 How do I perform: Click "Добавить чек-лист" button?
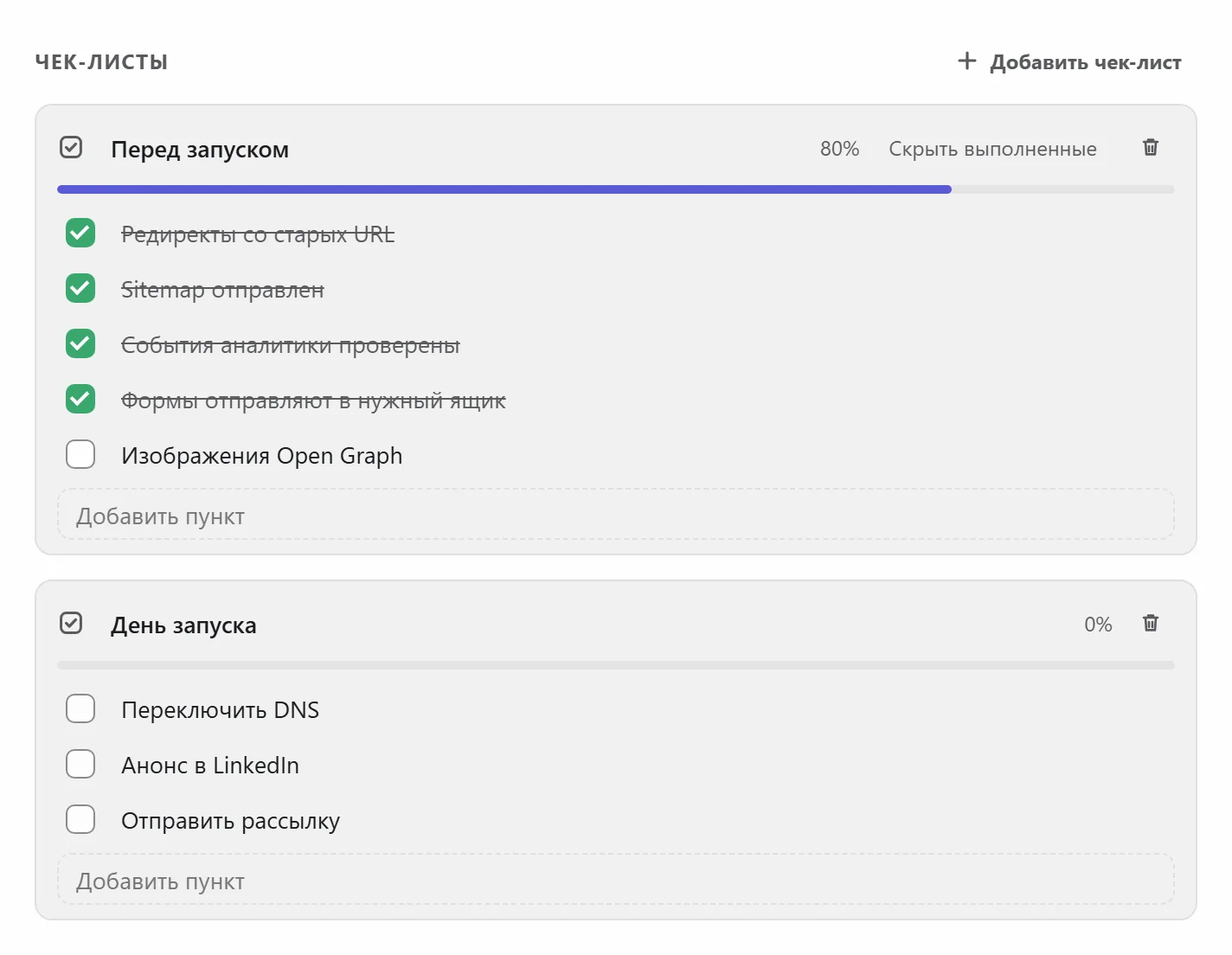pos(1069,62)
